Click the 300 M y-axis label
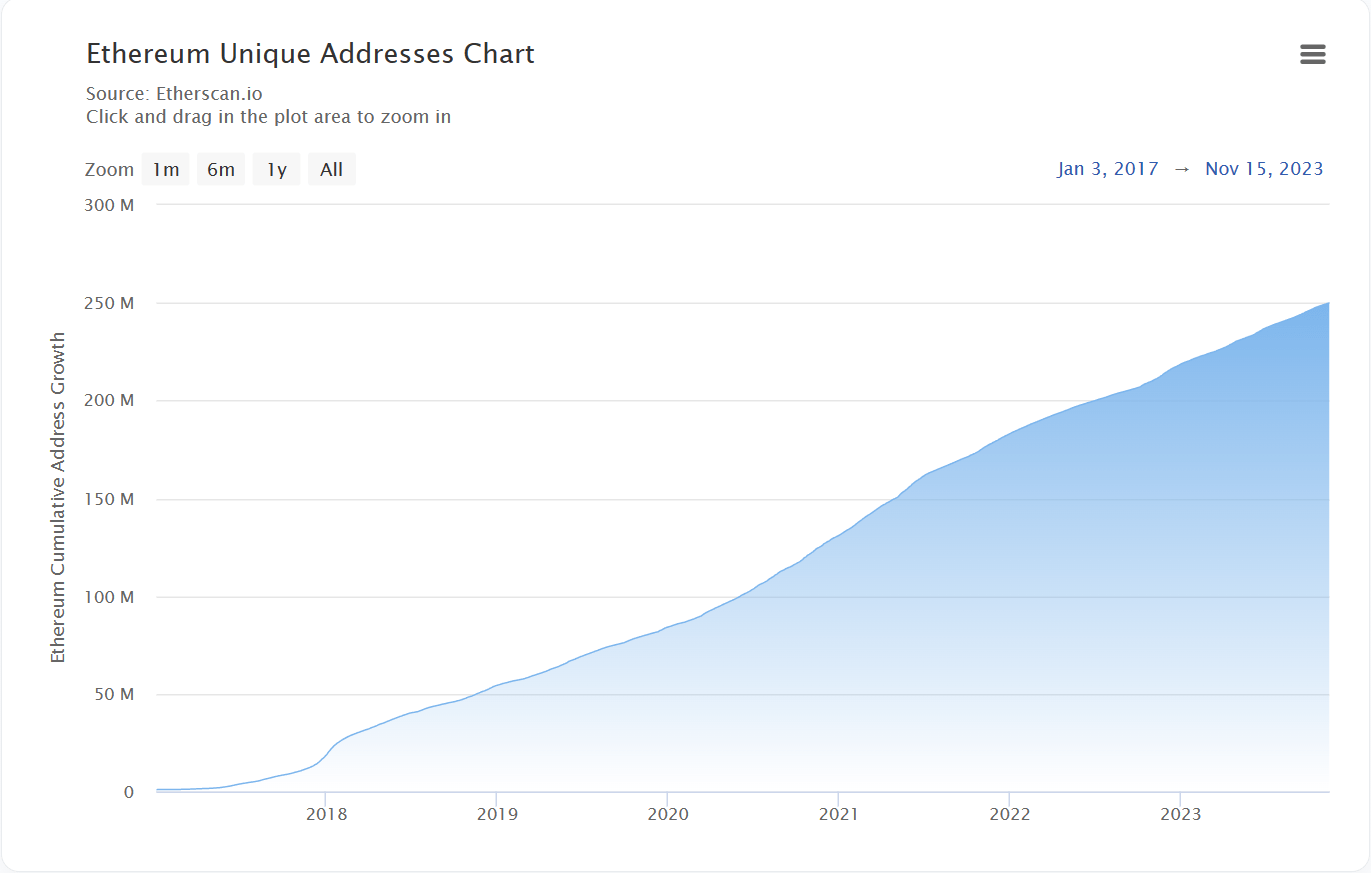The height and width of the screenshot is (873, 1371). click(112, 205)
